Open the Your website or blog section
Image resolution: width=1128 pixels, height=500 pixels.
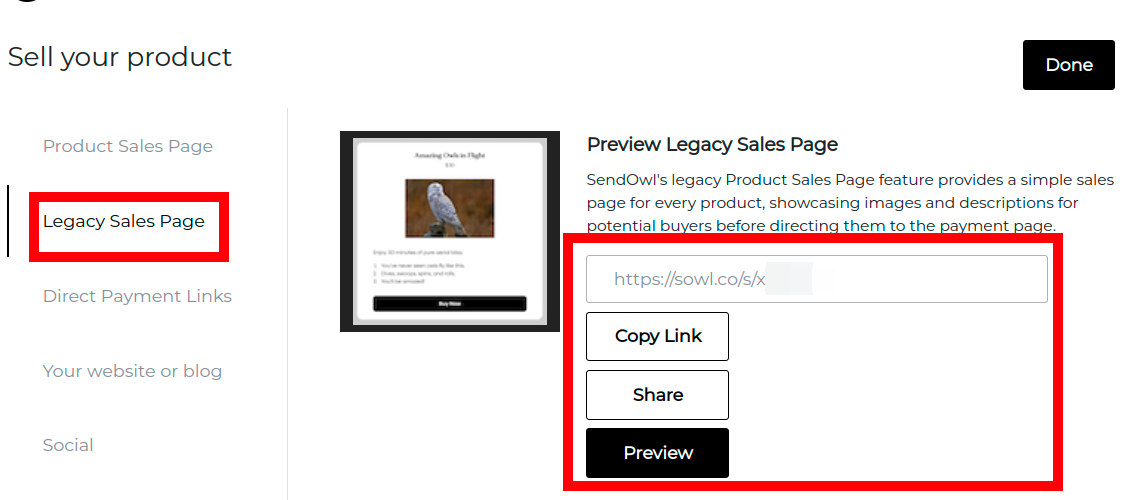click(x=132, y=371)
